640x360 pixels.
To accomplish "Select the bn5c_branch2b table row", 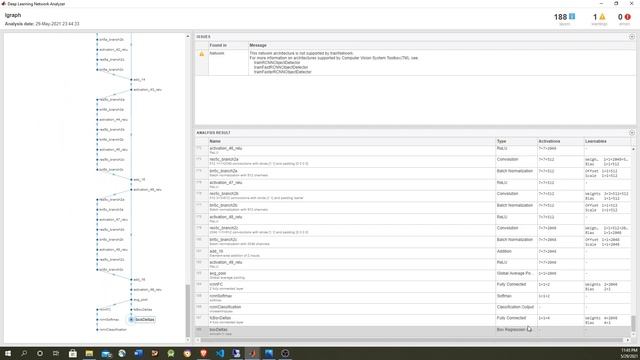I will pyautogui.click(x=413, y=207).
